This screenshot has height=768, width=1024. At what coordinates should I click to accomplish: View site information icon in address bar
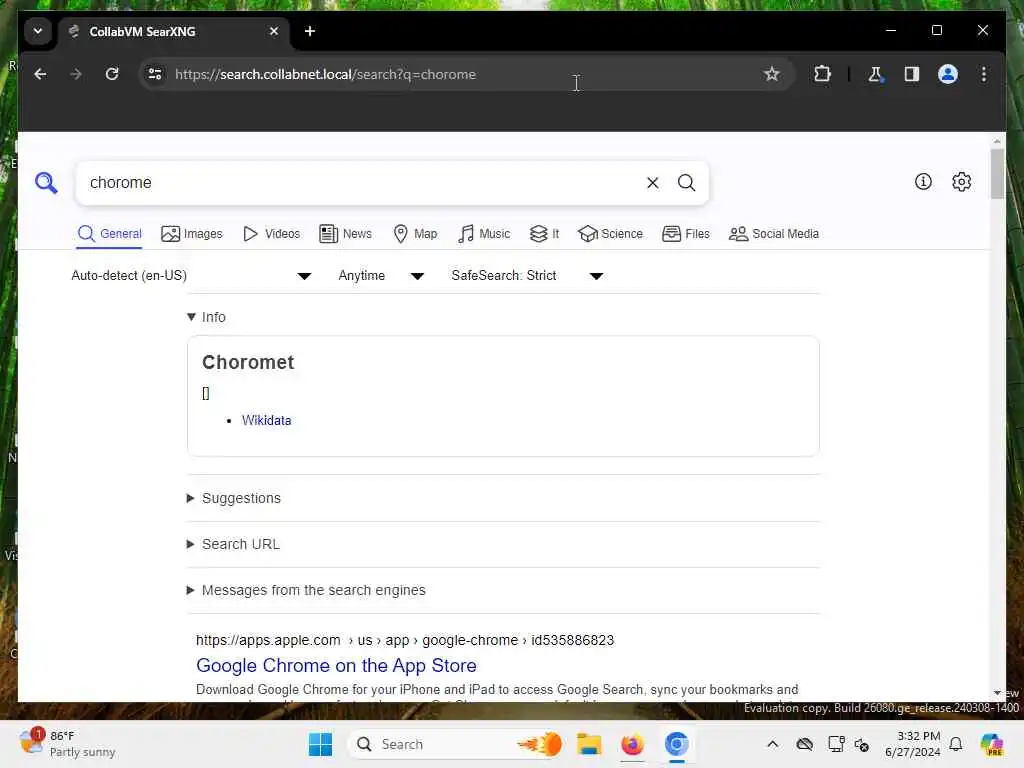pos(155,74)
